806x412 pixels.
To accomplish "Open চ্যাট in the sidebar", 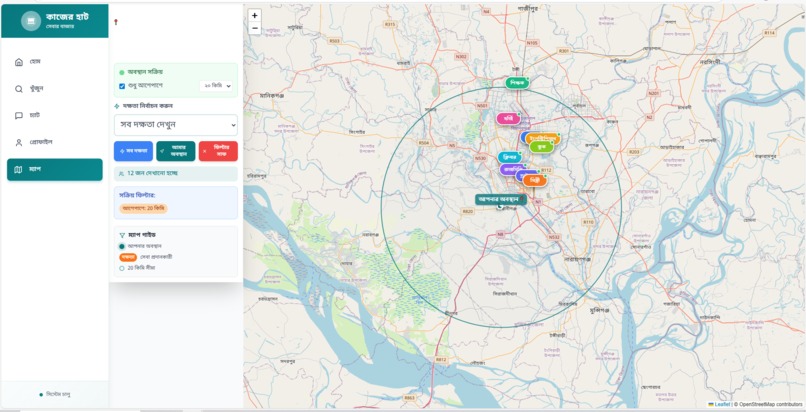I will pyautogui.click(x=54, y=116).
